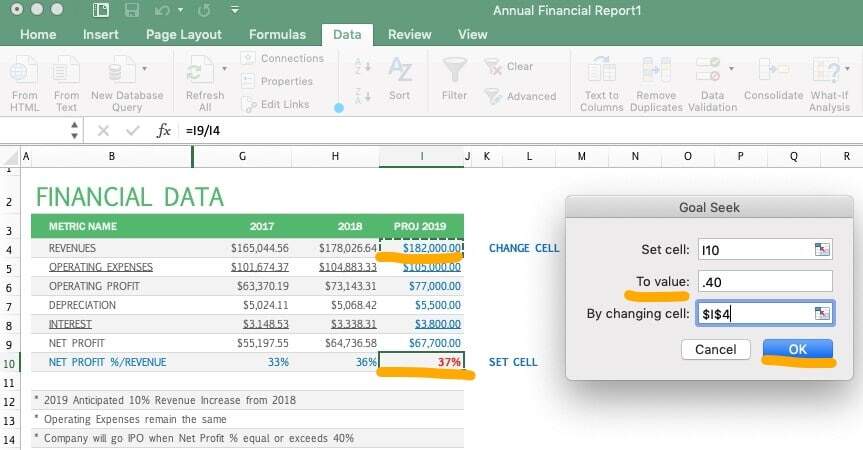Viewport: 863px width, 450px height.
Task: Expand the Refresh All dropdown arrow
Action: click(x=225, y=69)
